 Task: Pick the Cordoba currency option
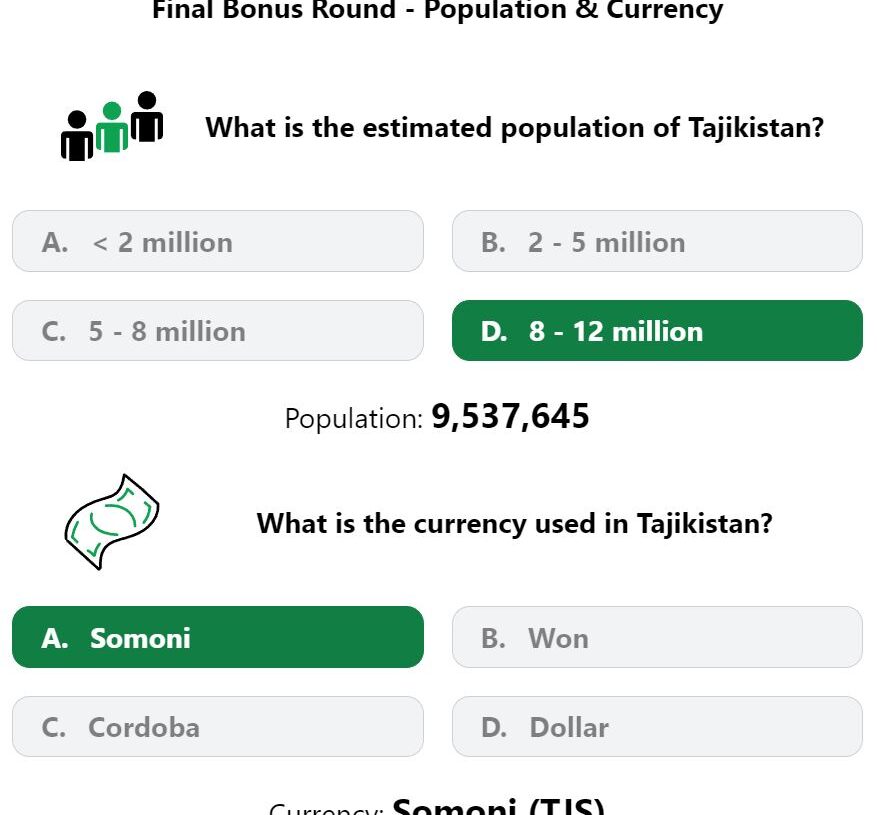218,727
